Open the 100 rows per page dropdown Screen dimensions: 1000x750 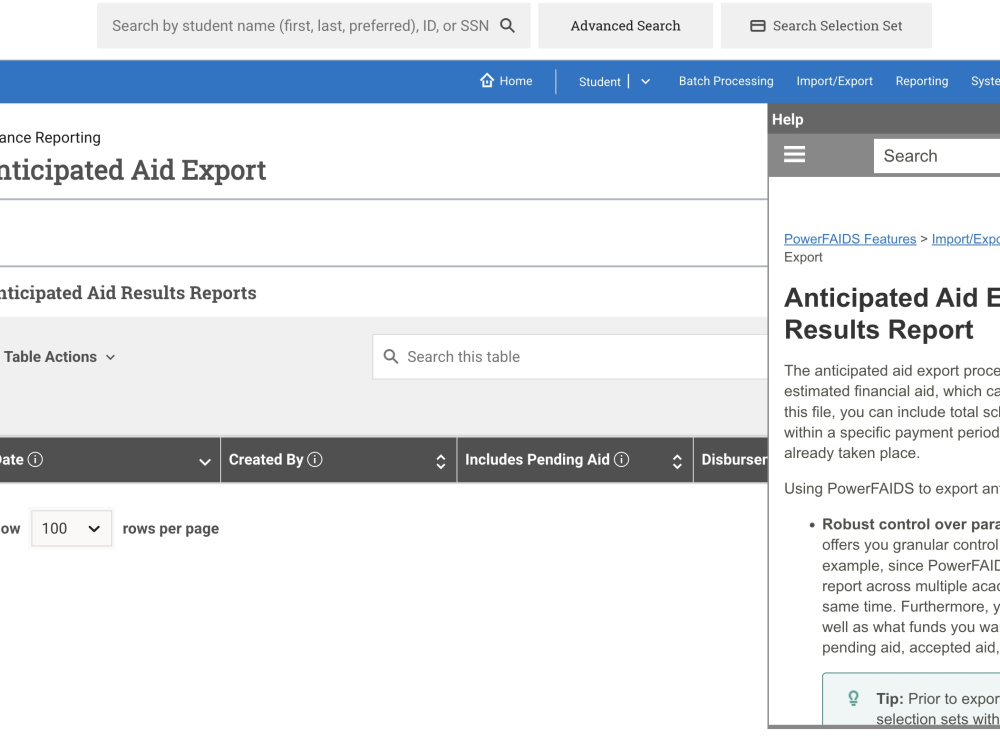[x=71, y=528]
